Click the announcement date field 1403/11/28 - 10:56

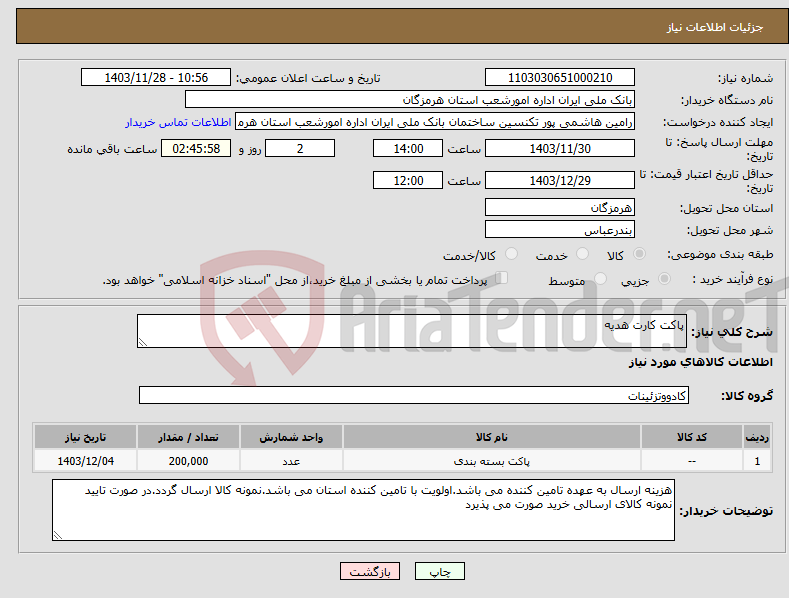pyautogui.click(x=155, y=78)
